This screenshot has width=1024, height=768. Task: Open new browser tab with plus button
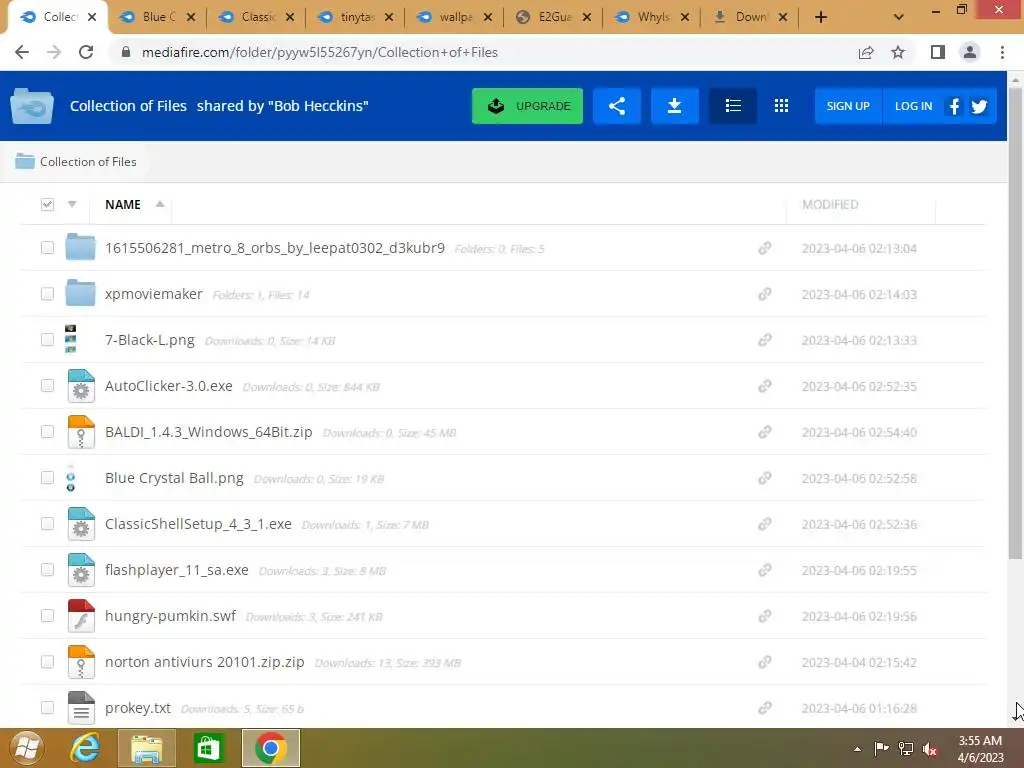tap(821, 17)
